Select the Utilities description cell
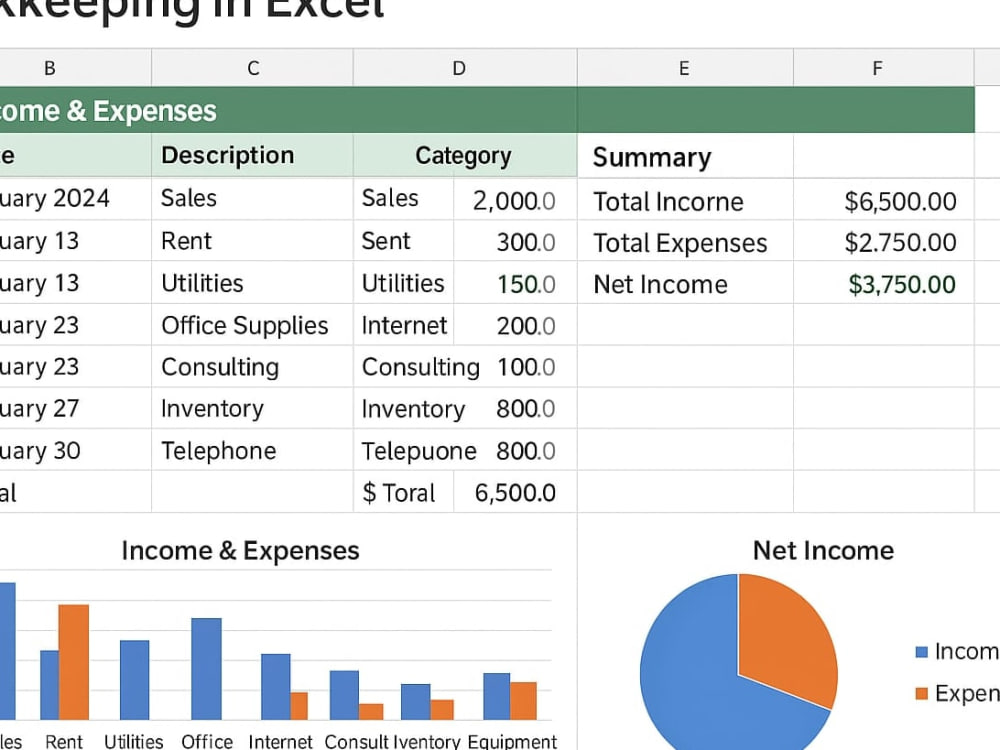Screen dimensions: 1000x750 pyautogui.click(x=253, y=283)
